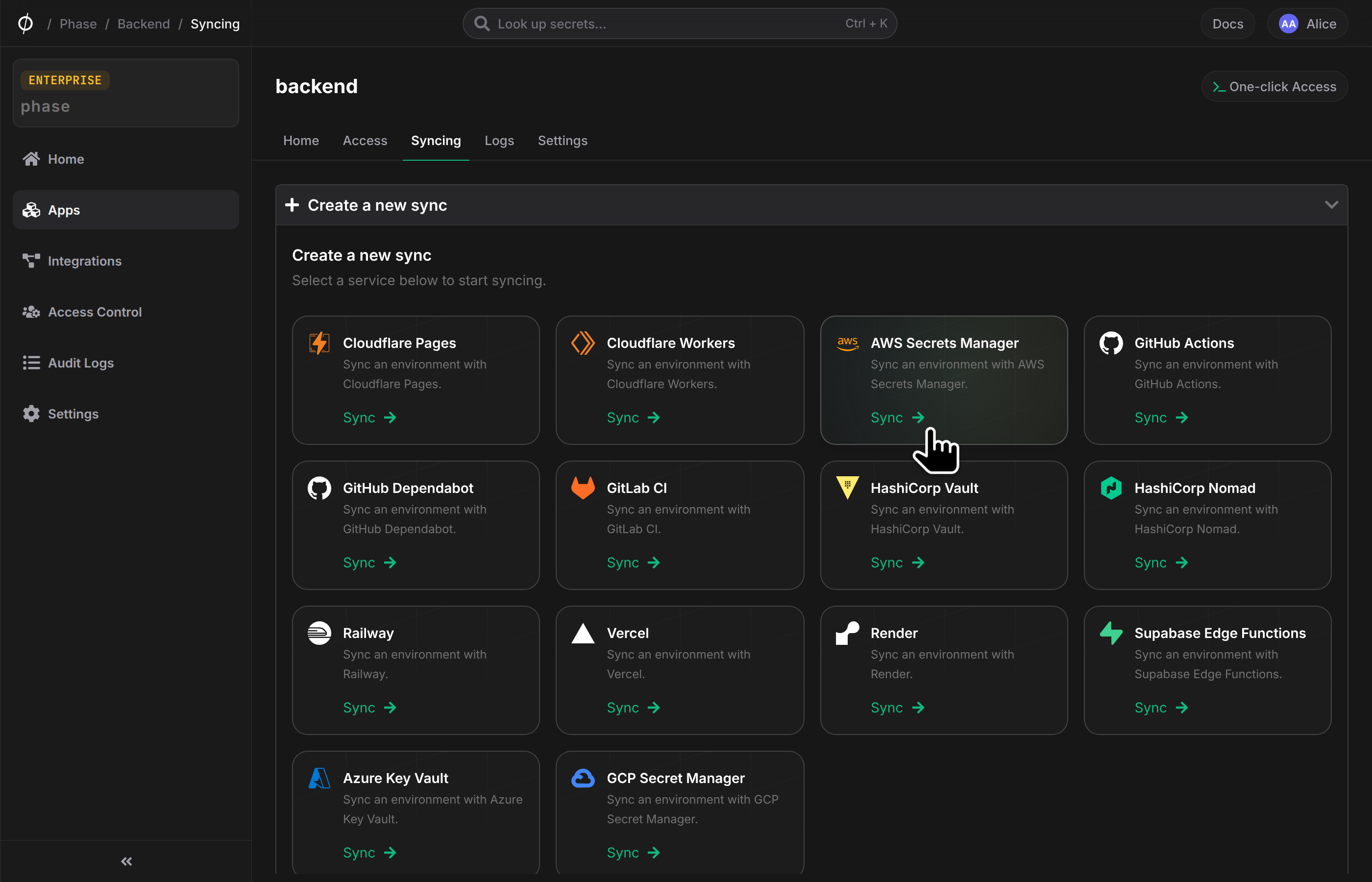Go to Backend in the breadcrumb

click(144, 24)
